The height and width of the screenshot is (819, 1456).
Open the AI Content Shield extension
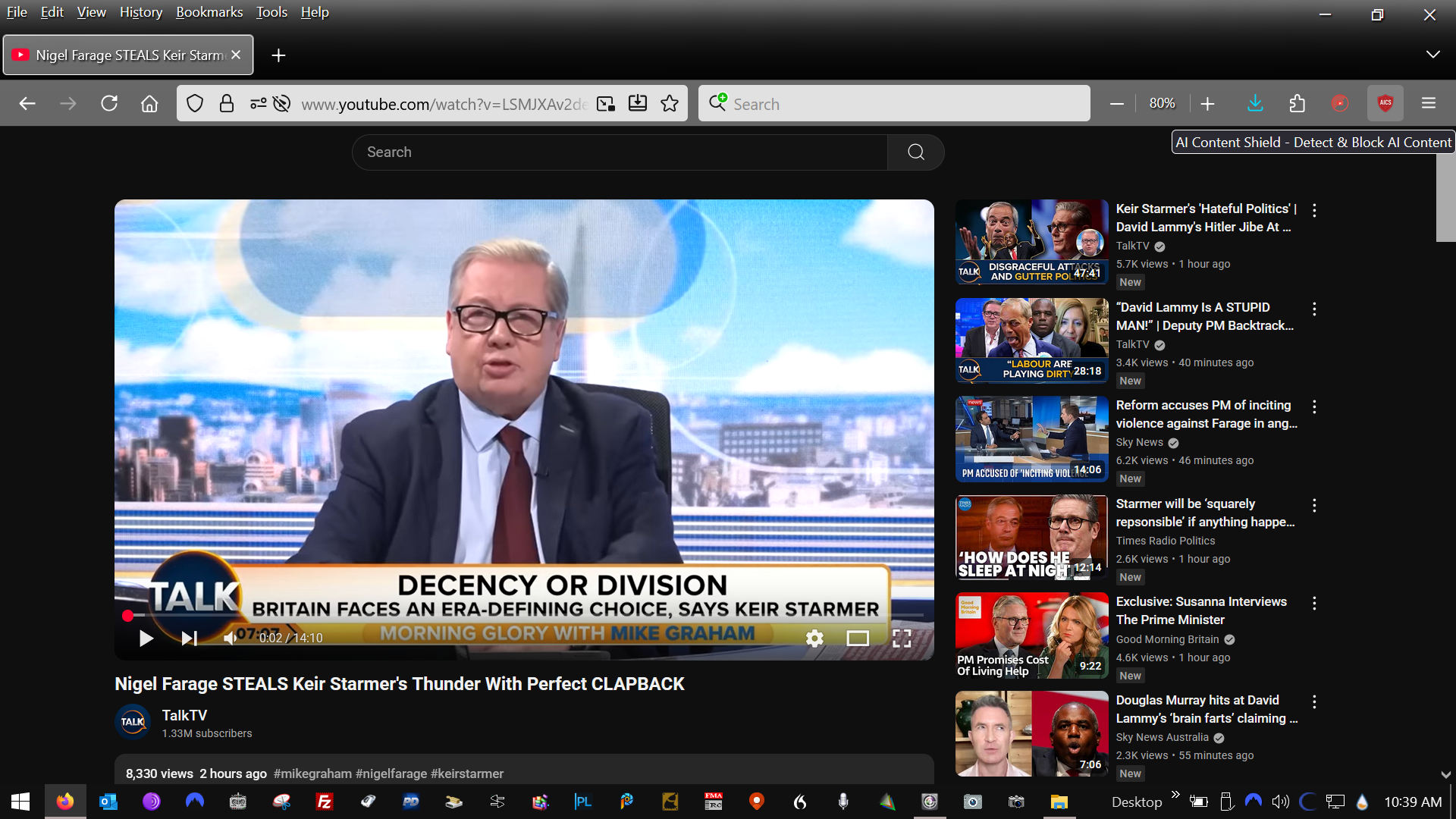[1385, 104]
